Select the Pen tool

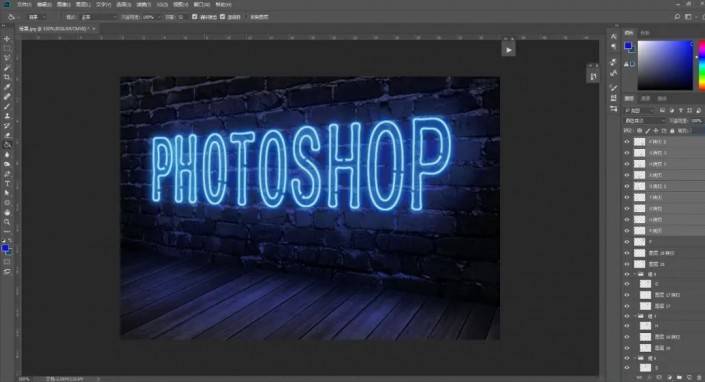[7, 174]
